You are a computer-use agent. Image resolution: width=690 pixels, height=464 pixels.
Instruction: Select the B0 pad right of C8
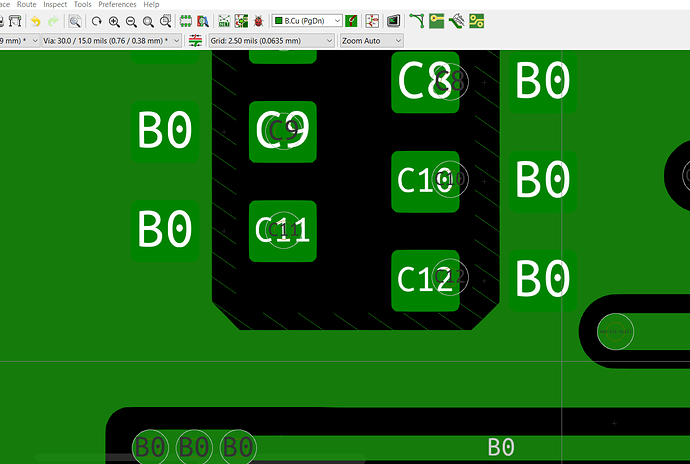(543, 82)
